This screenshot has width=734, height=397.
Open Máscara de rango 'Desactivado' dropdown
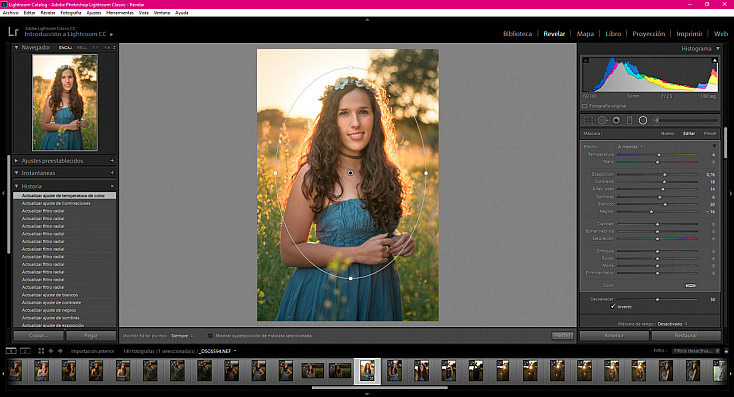click(x=672, y=323)
